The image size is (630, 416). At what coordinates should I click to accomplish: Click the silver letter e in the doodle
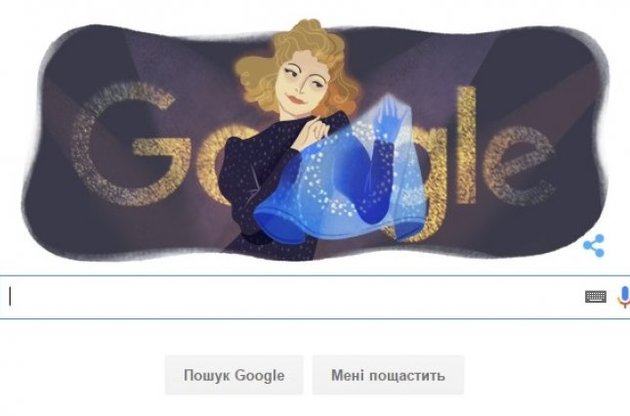(518, 166)
